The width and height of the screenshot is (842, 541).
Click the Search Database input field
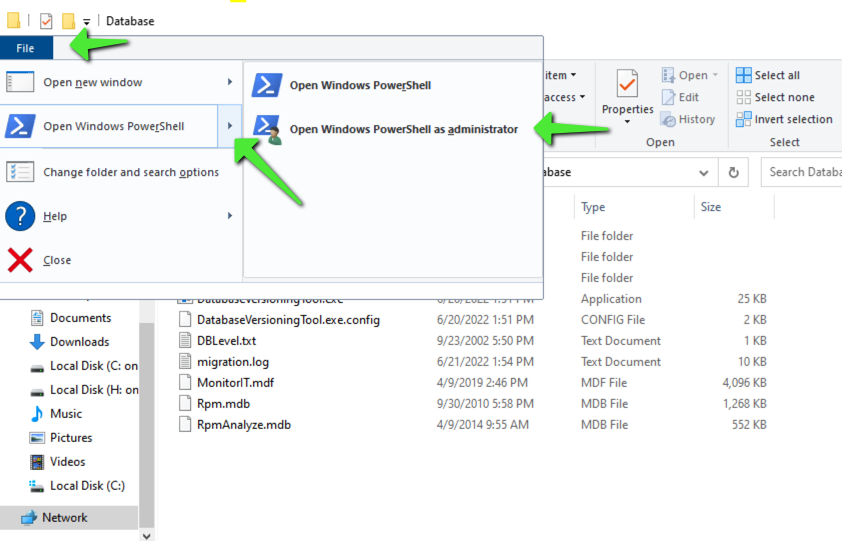[802, 172]
